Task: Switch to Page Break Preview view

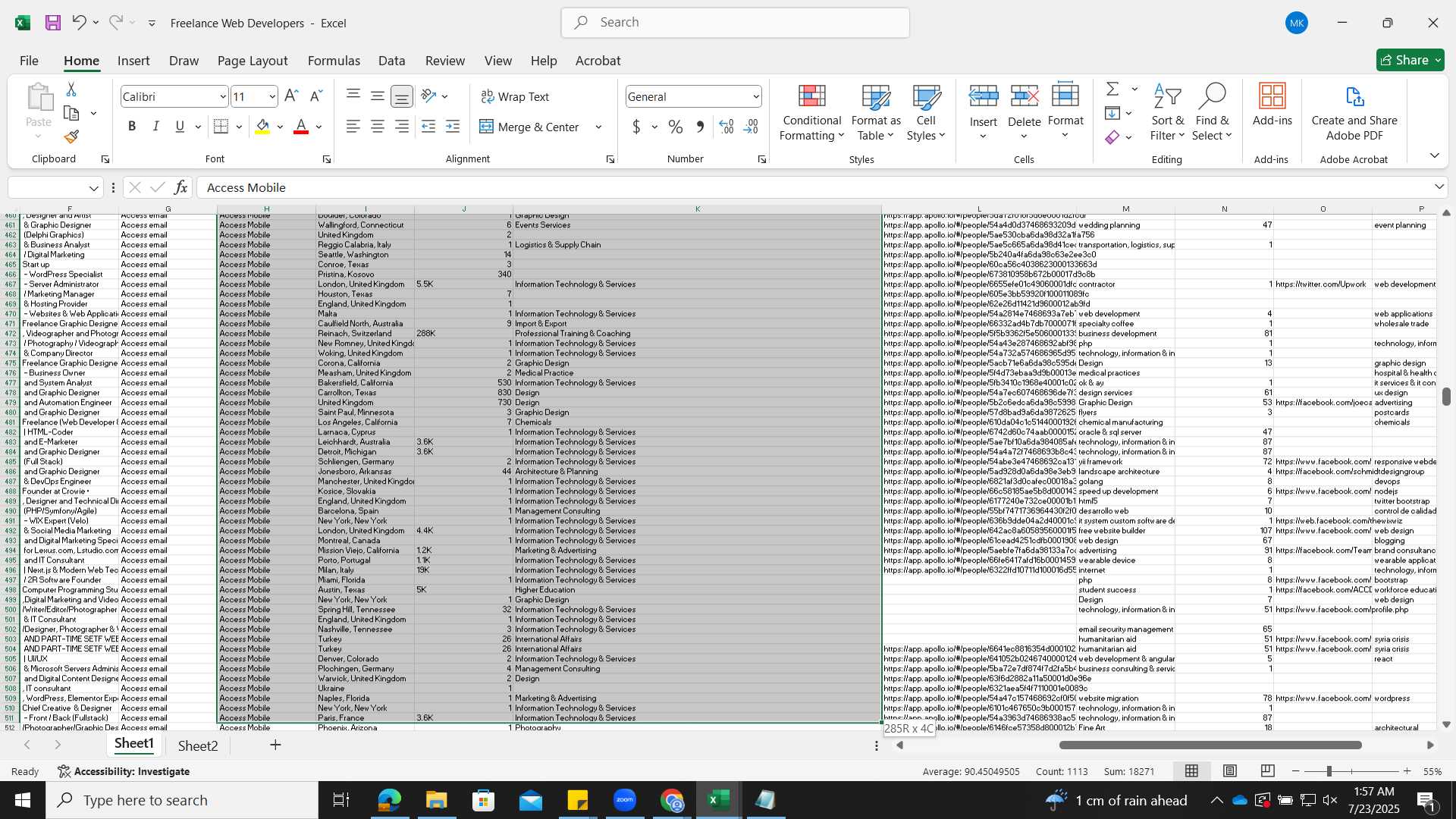Action: pyautogui.click(x=1268, y=771)
